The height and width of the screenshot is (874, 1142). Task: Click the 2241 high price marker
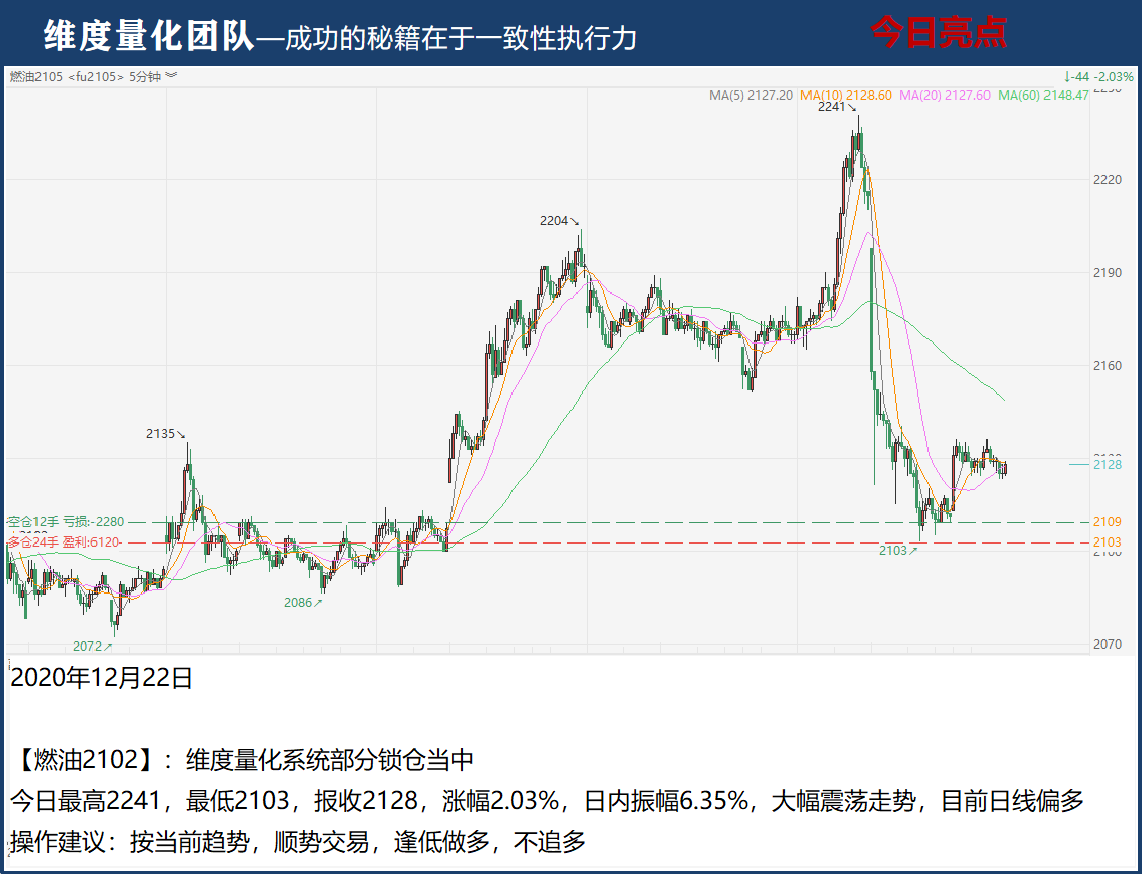click(831, 107)
